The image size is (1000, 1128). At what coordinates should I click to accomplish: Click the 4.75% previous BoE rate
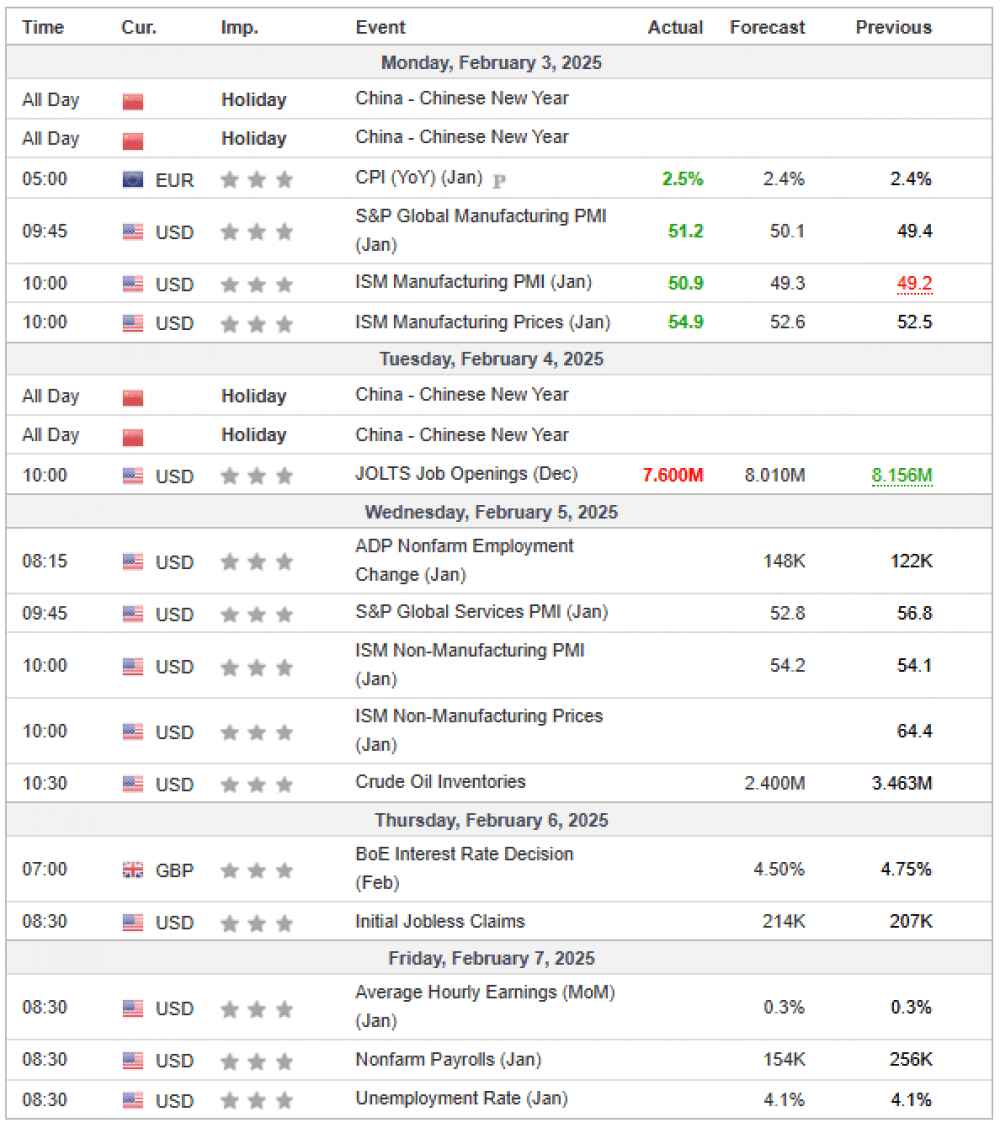[906, 870]
